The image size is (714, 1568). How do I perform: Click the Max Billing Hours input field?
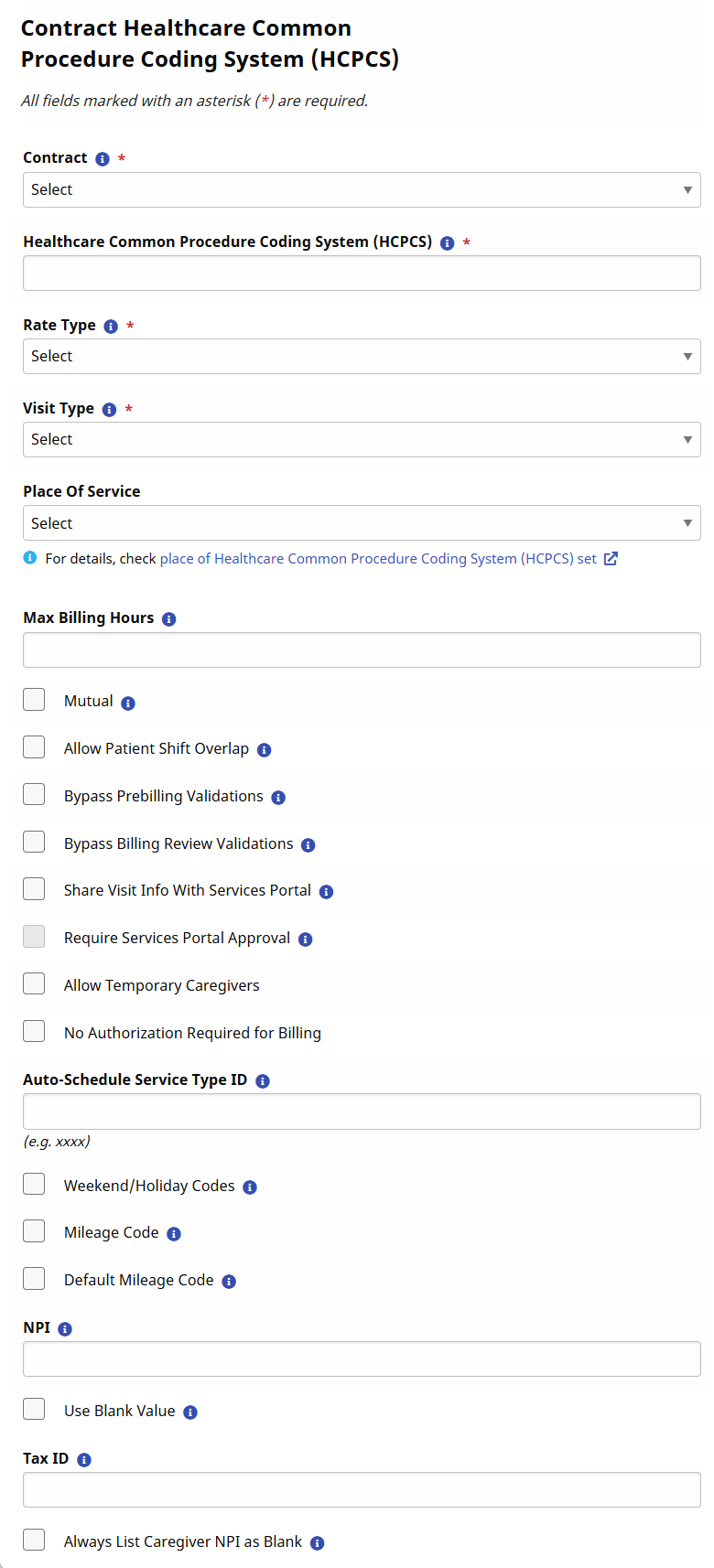click(362, 650)
